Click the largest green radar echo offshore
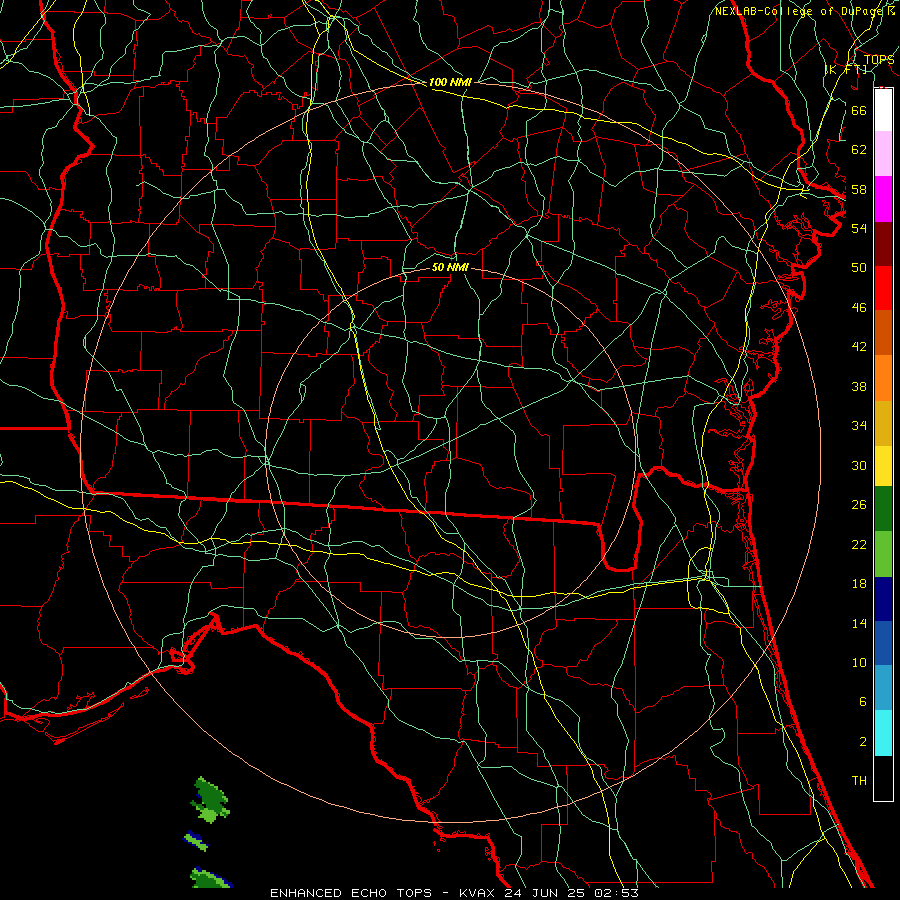Image resolution: width=900 pixels, height=900 pixels. coord(210,799)
